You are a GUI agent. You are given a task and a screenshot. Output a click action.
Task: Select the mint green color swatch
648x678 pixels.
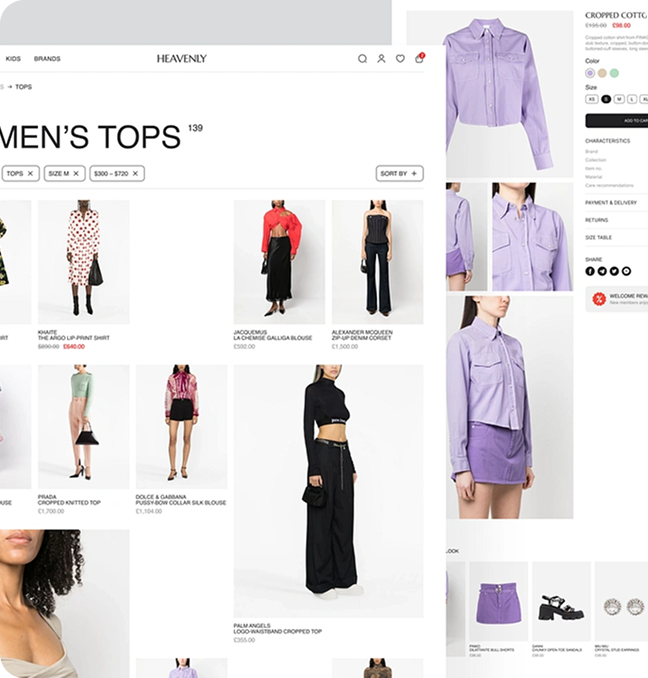point(614,73)
